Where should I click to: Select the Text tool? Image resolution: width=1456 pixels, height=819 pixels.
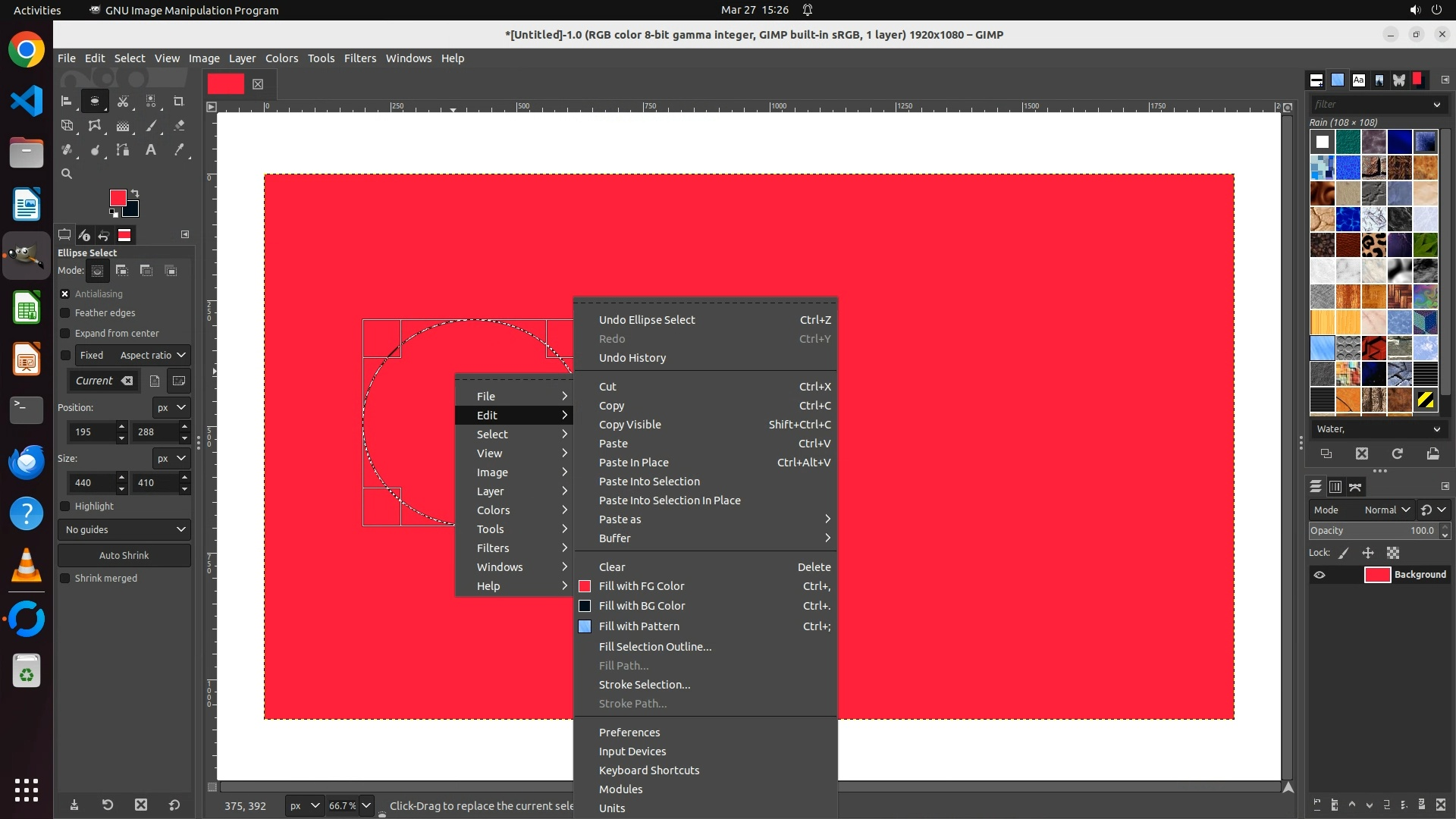(151, 150)
